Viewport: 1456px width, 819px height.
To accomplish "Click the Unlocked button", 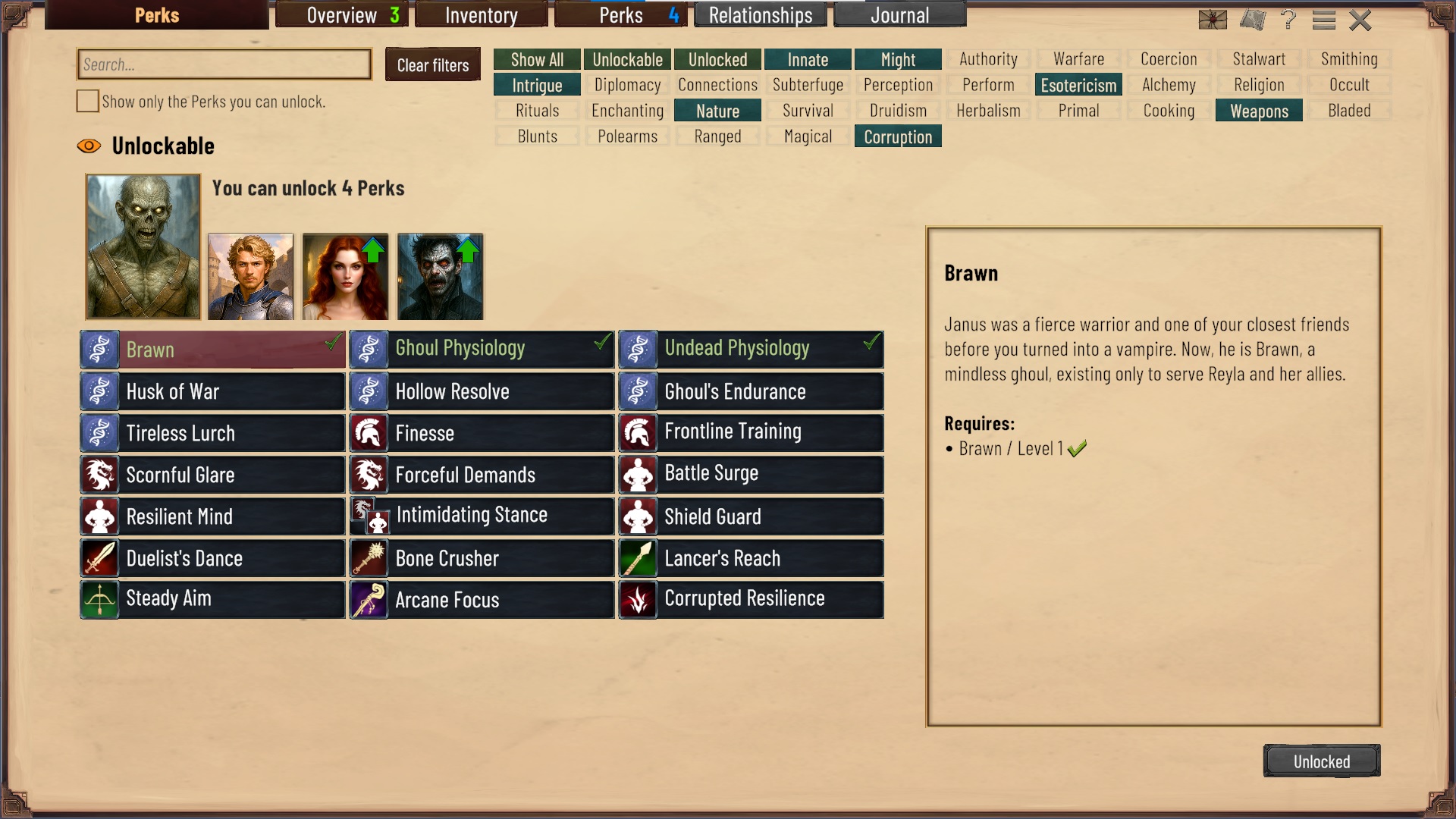I will (1322, 761).
